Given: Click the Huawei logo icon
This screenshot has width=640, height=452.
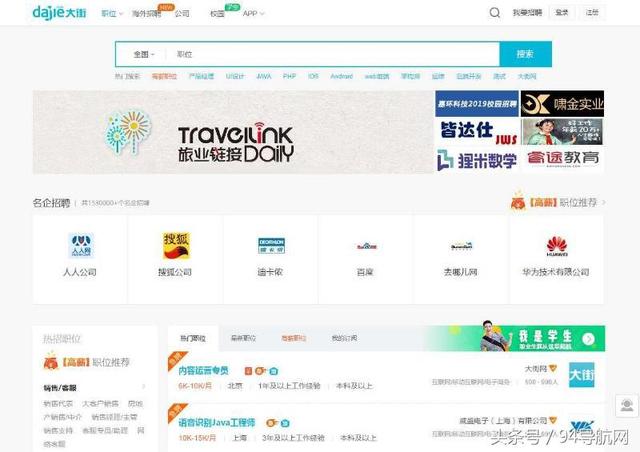Looking at the screenshot, I should [557, 246].
